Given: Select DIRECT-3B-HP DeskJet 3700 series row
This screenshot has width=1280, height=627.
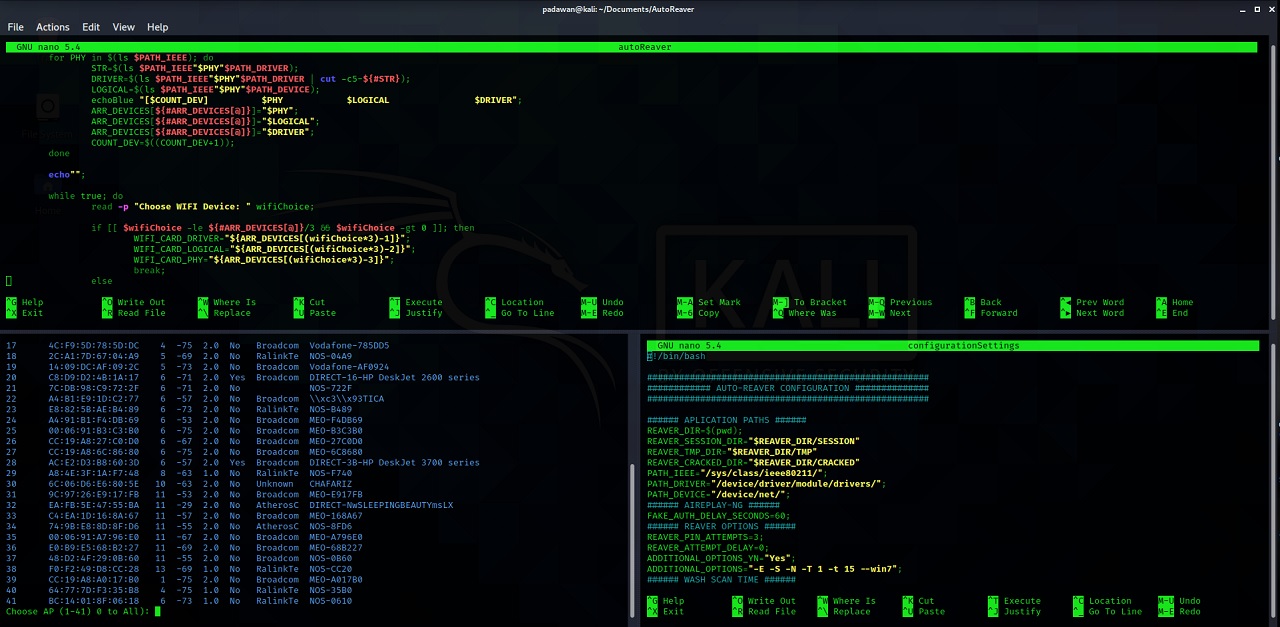Looking at the screenshot, I should pyautogui.click(x=243, y=462).
